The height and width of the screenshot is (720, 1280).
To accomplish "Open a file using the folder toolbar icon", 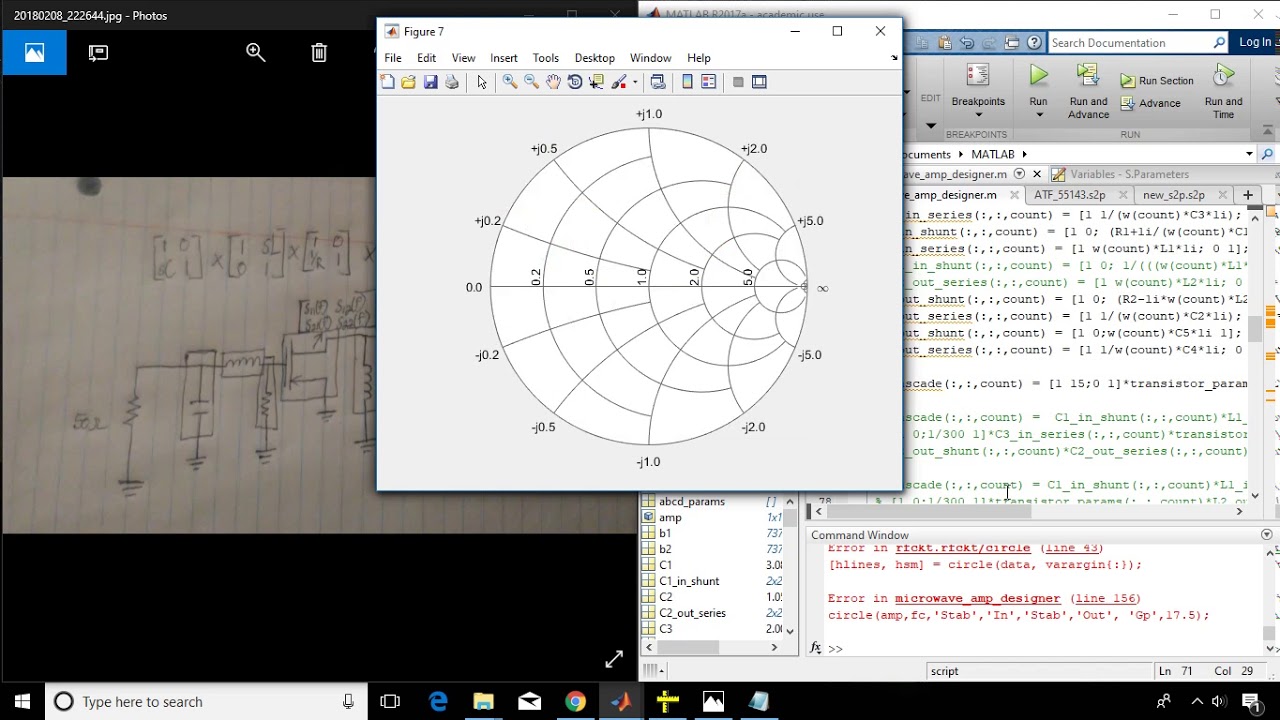I will [408, 82].
